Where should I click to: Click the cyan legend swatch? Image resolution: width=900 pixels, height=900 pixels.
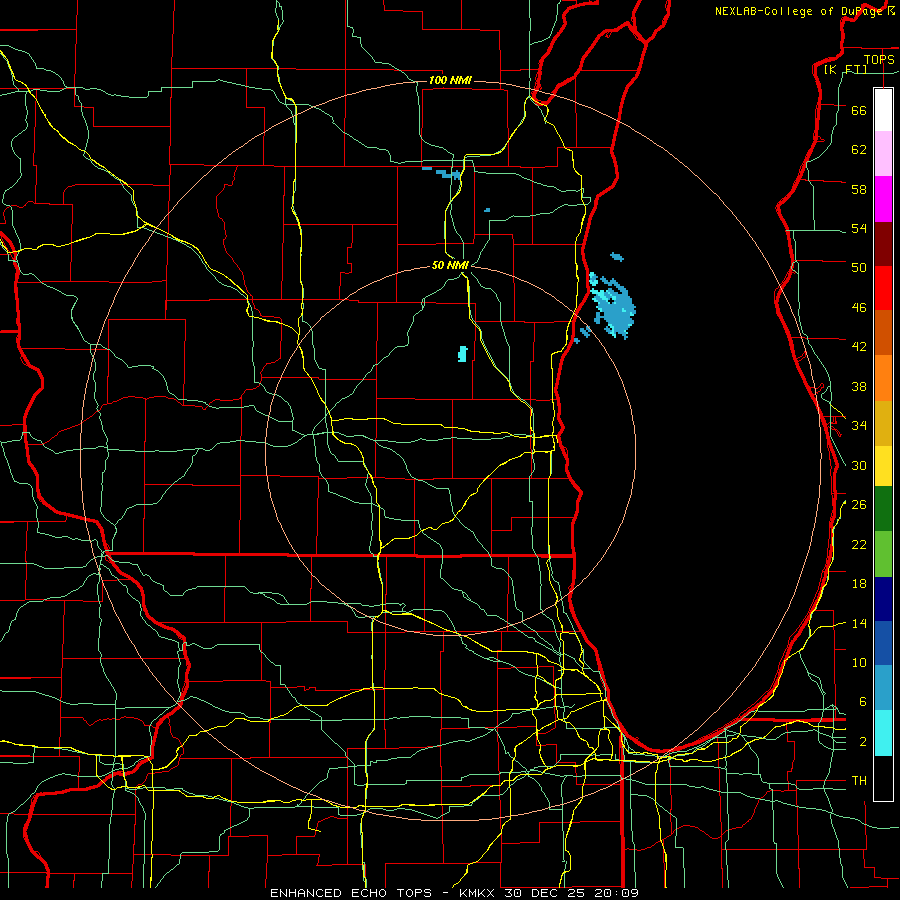[883, 733]
